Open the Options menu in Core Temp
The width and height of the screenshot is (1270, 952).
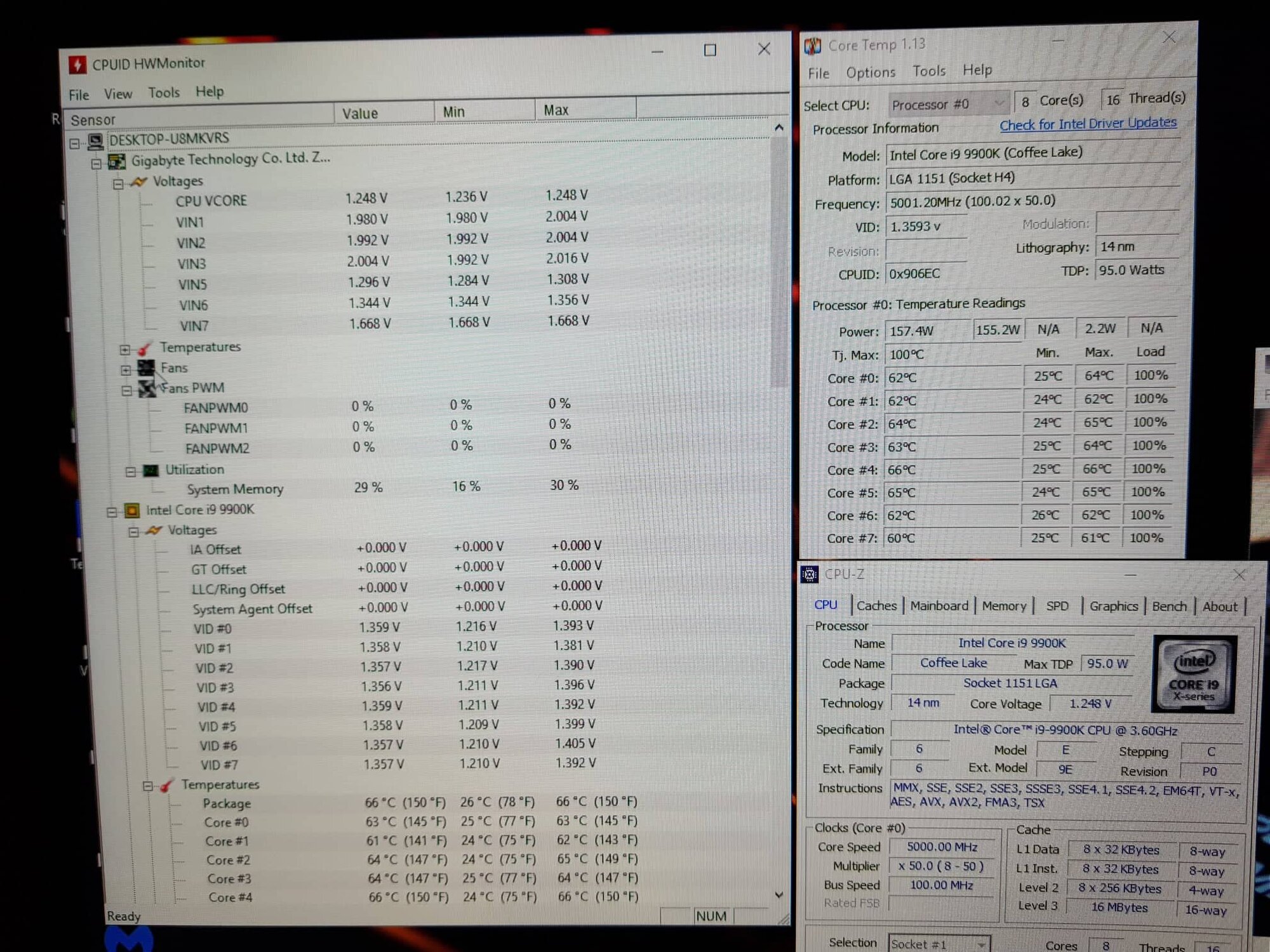point(870,72)
